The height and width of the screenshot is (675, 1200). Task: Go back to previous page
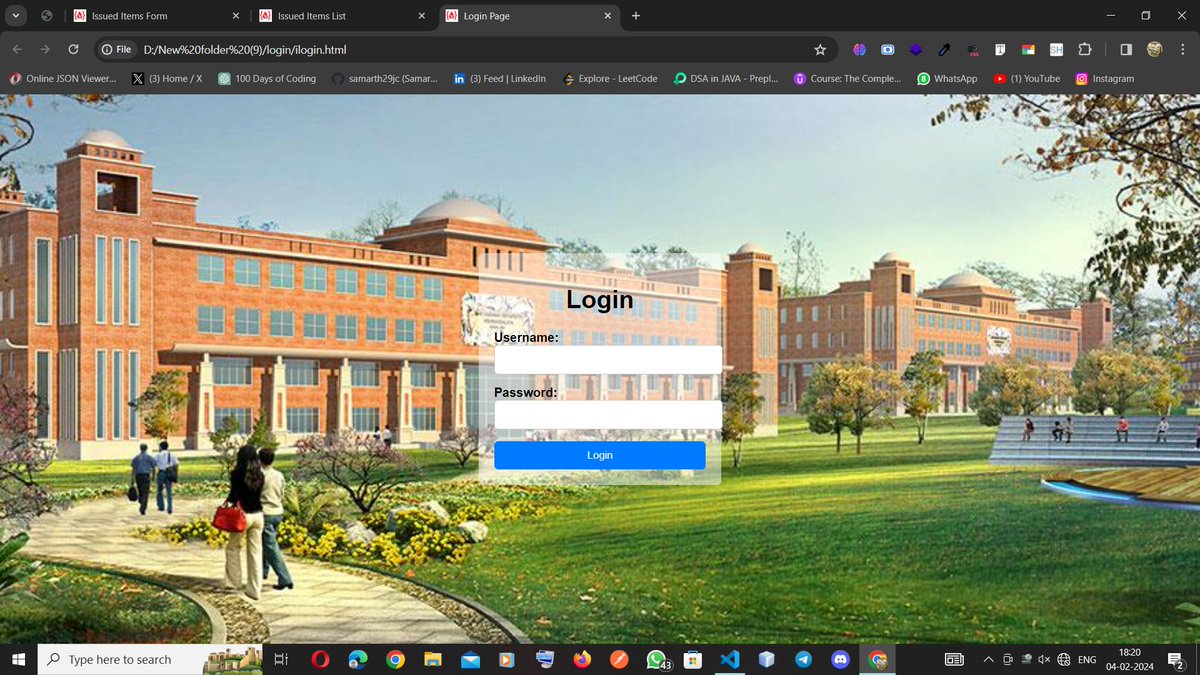[17, 49]
